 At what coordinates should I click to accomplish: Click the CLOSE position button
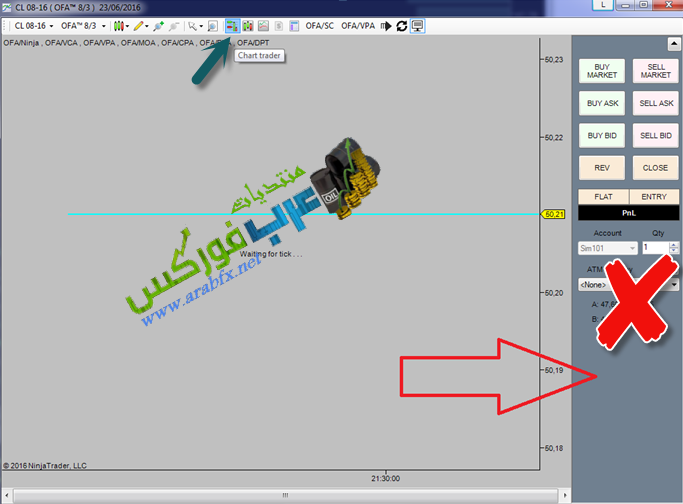pyautogui.click(x=656, y=168)
